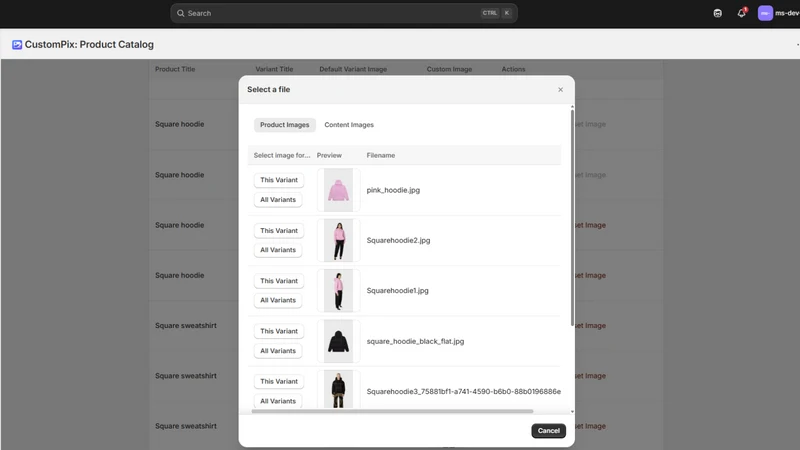Click the square_hoodie_black_flat.jpg preview thumbnail

pos(338,341)
